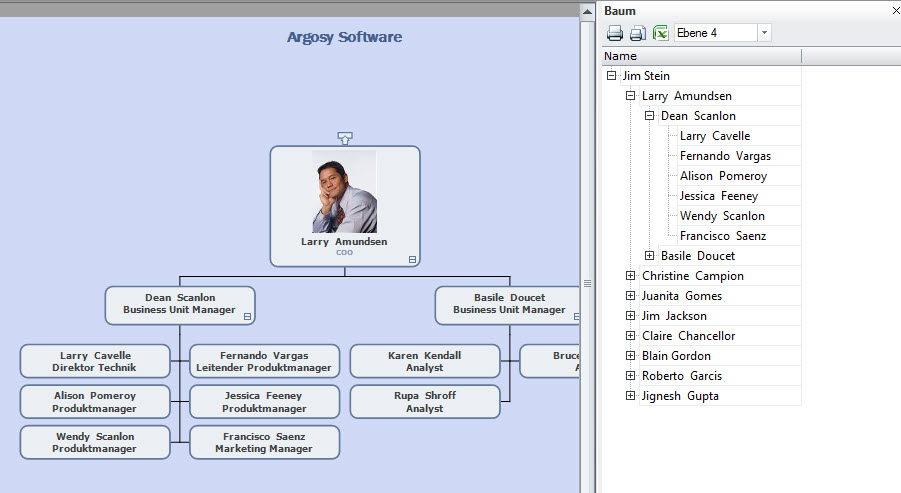Collapse Larry Amundsen chart box subordinates
901x493 pixels.
pyautogui.click(x=412, y=260)
